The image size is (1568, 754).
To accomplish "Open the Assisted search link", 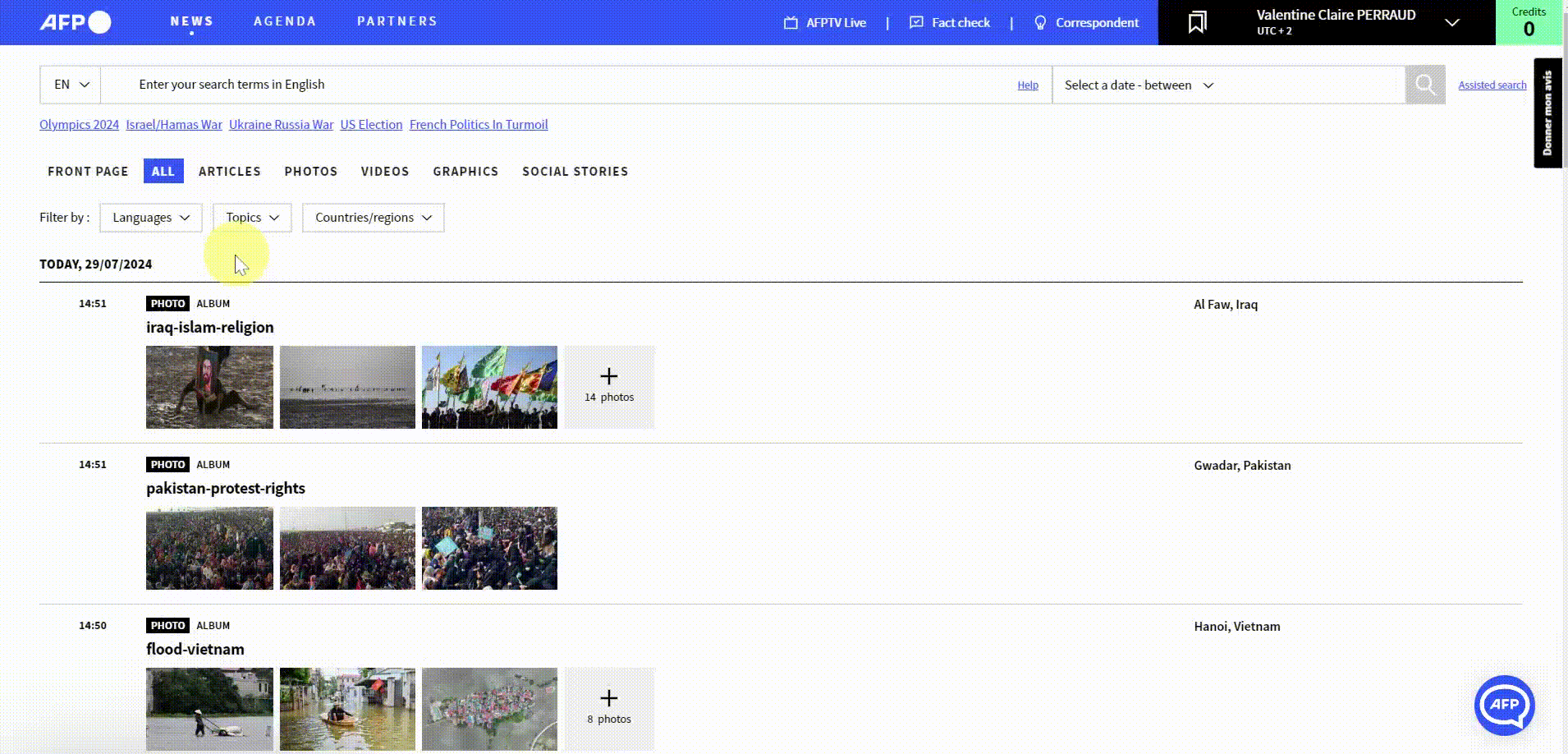I will 1492,85.
